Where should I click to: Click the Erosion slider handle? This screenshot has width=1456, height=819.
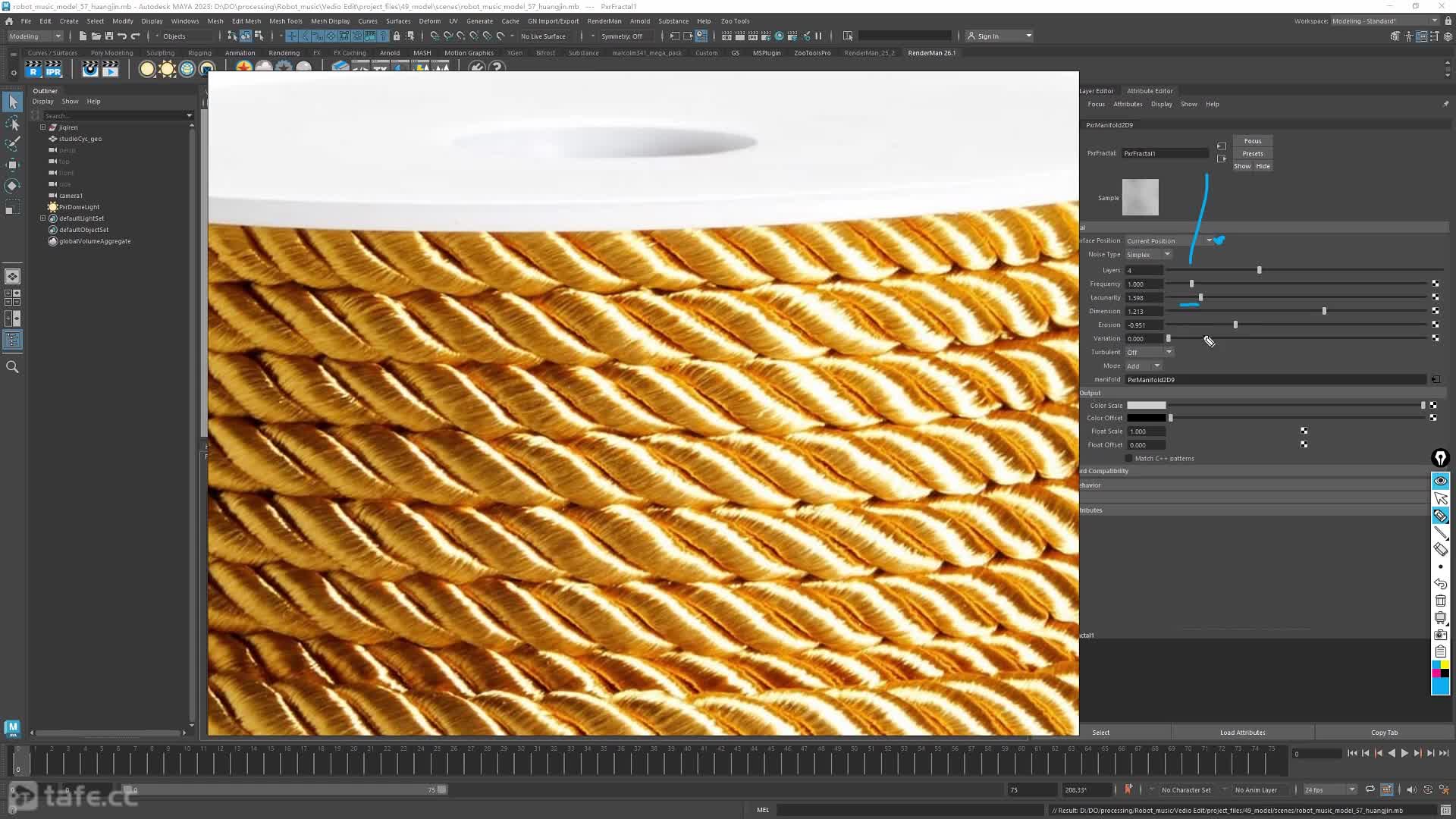1235,325
